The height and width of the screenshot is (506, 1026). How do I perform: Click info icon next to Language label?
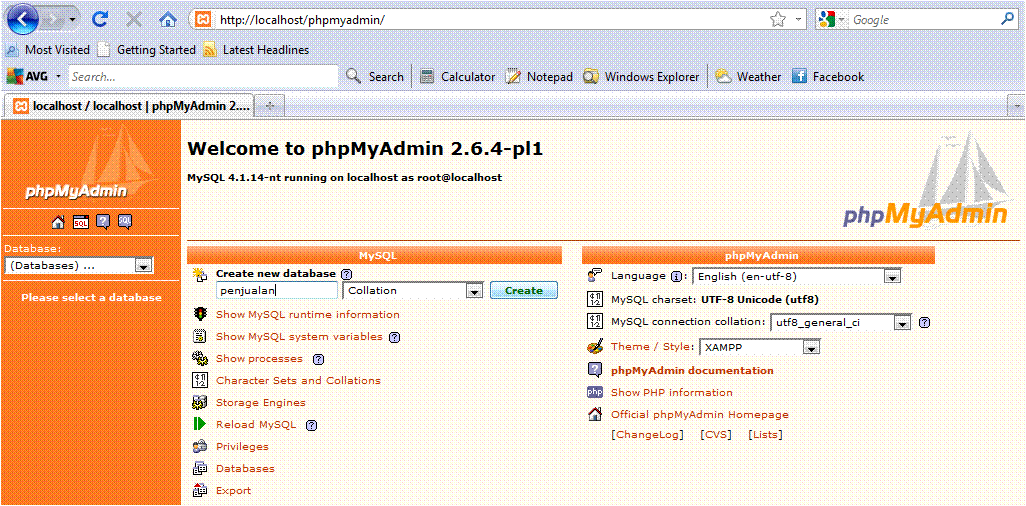pos(677,276)
